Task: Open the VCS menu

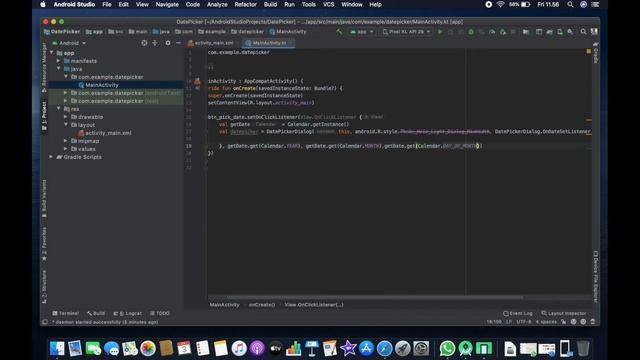Action: tap(329, 4)
